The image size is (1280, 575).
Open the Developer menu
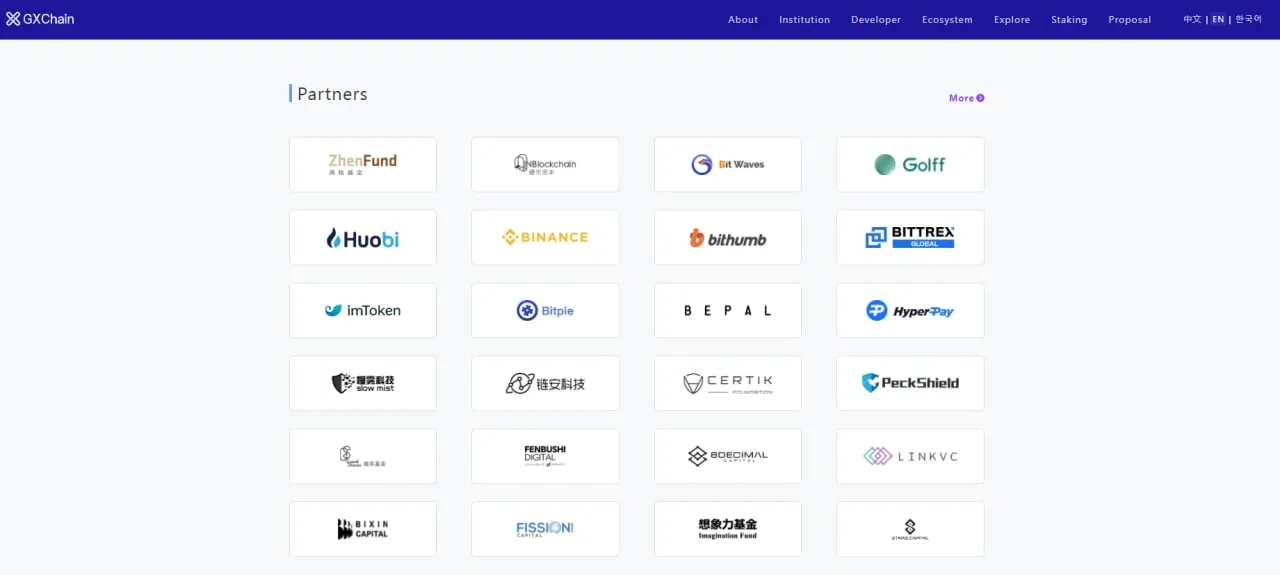coord(876,20)
